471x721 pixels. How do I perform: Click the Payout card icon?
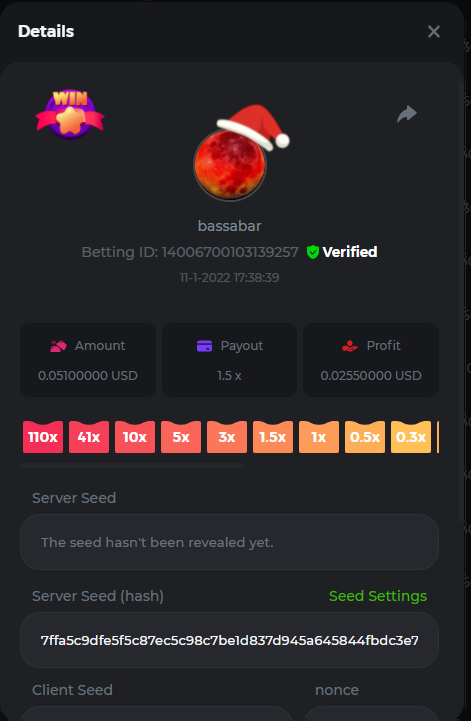pyautogui.click(x=204, y=346)
